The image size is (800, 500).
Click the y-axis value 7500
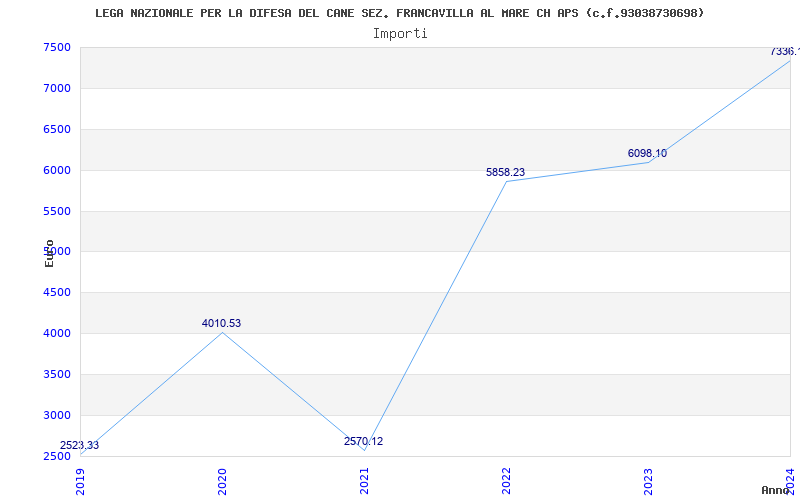click(x=57, y=47)
